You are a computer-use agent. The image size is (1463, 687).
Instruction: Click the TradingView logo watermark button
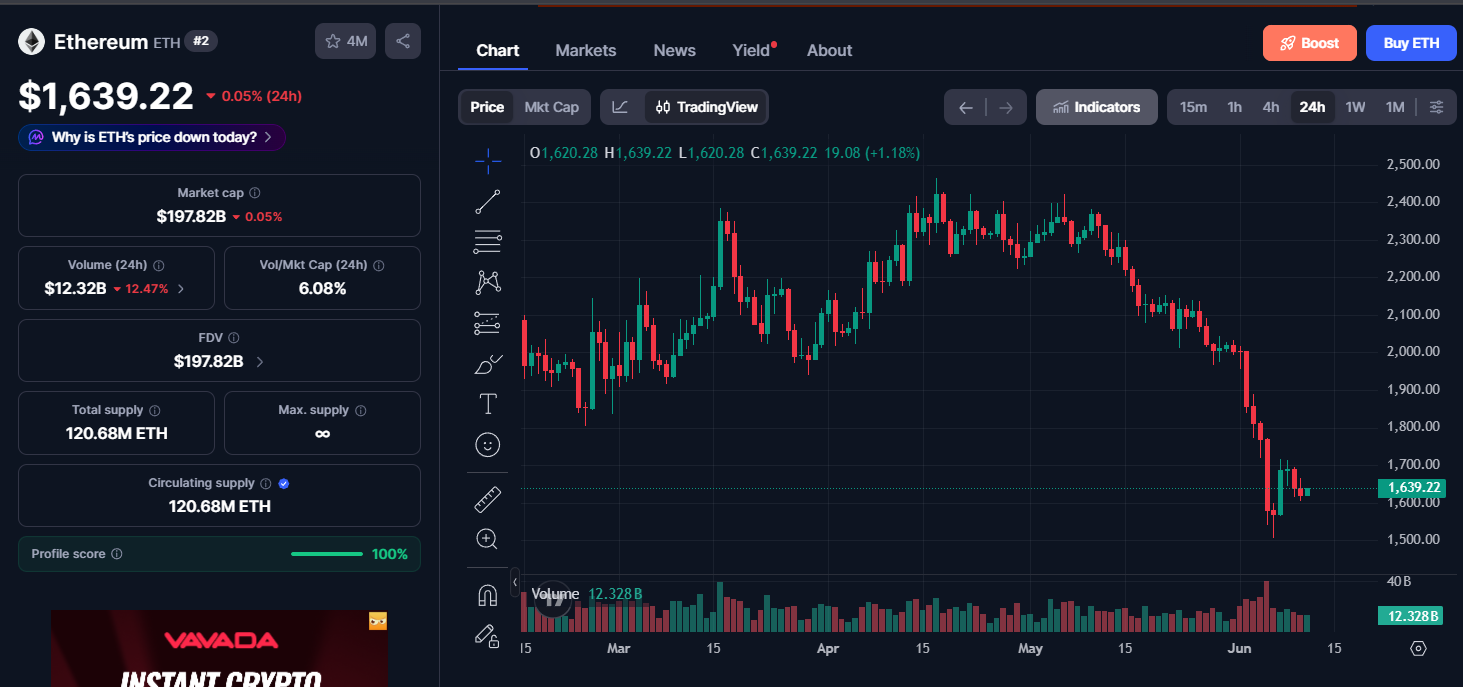click(x=554, y=598)
